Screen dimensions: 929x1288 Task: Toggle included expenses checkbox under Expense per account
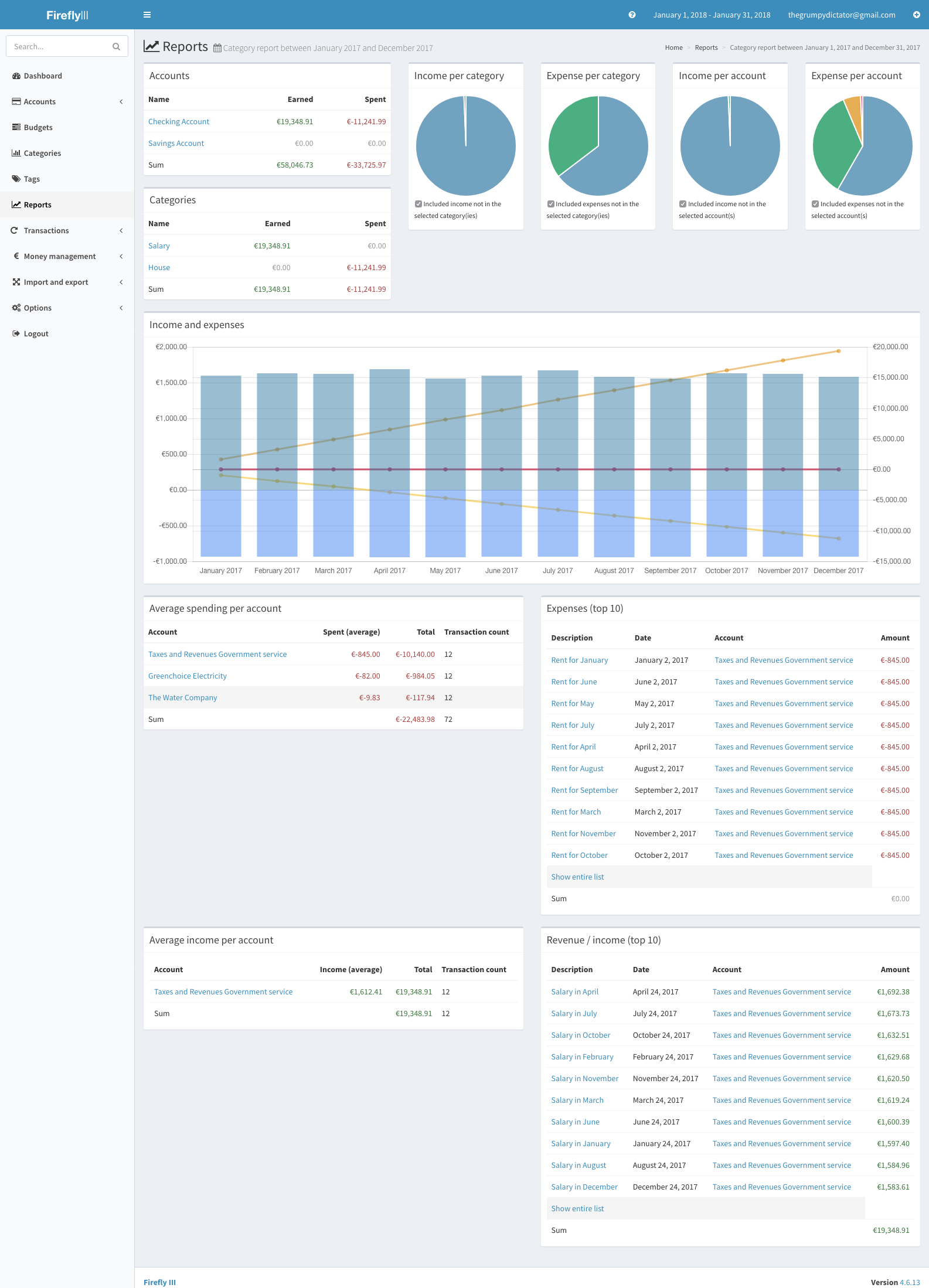pyautogui.click(x=815, y=204)
